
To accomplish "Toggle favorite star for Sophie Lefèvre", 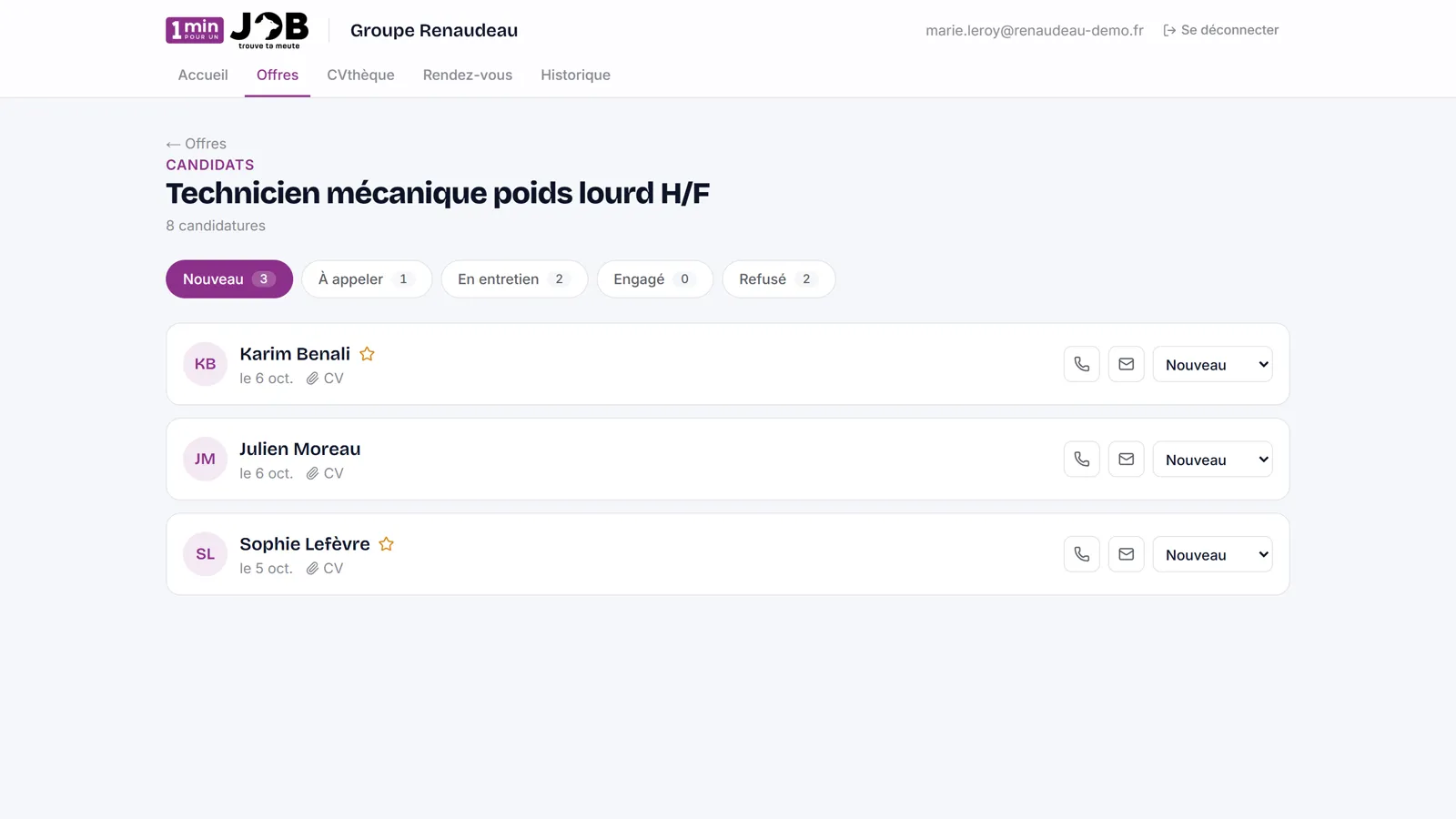I will coord(387,544).
